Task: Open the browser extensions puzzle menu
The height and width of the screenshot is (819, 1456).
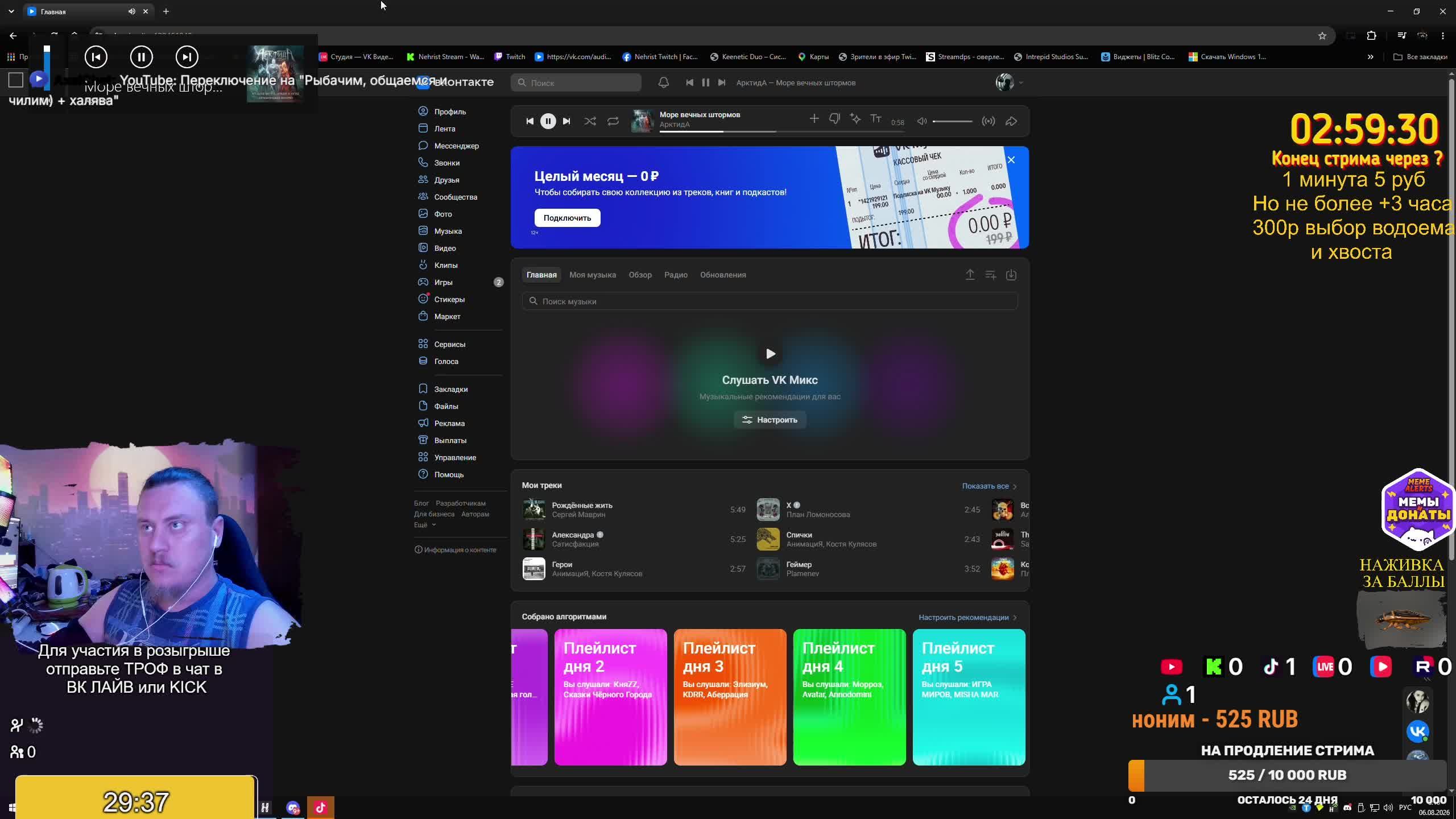Action: (1371, 36)
